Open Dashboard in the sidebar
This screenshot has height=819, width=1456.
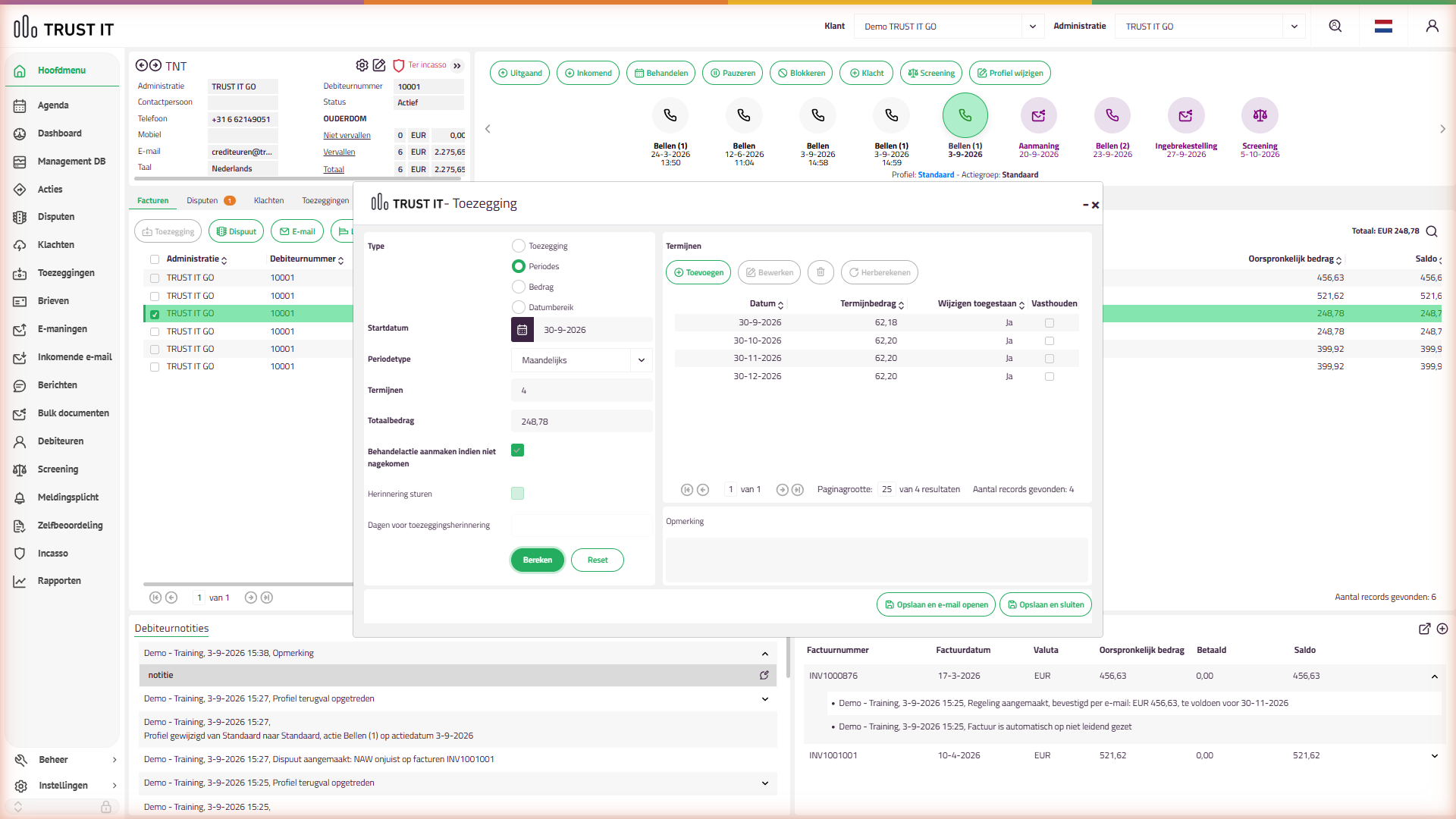pos(60,133)
